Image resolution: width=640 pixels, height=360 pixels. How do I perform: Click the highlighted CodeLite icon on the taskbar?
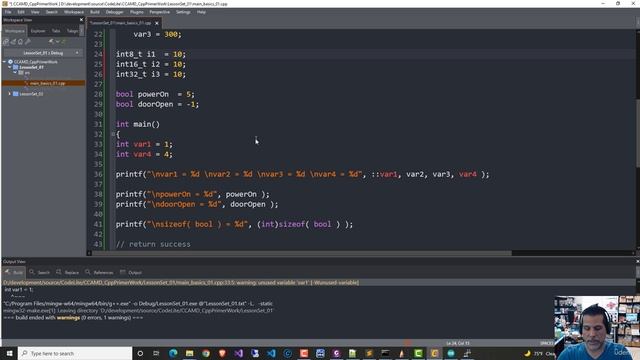click(x=434, y=353)
